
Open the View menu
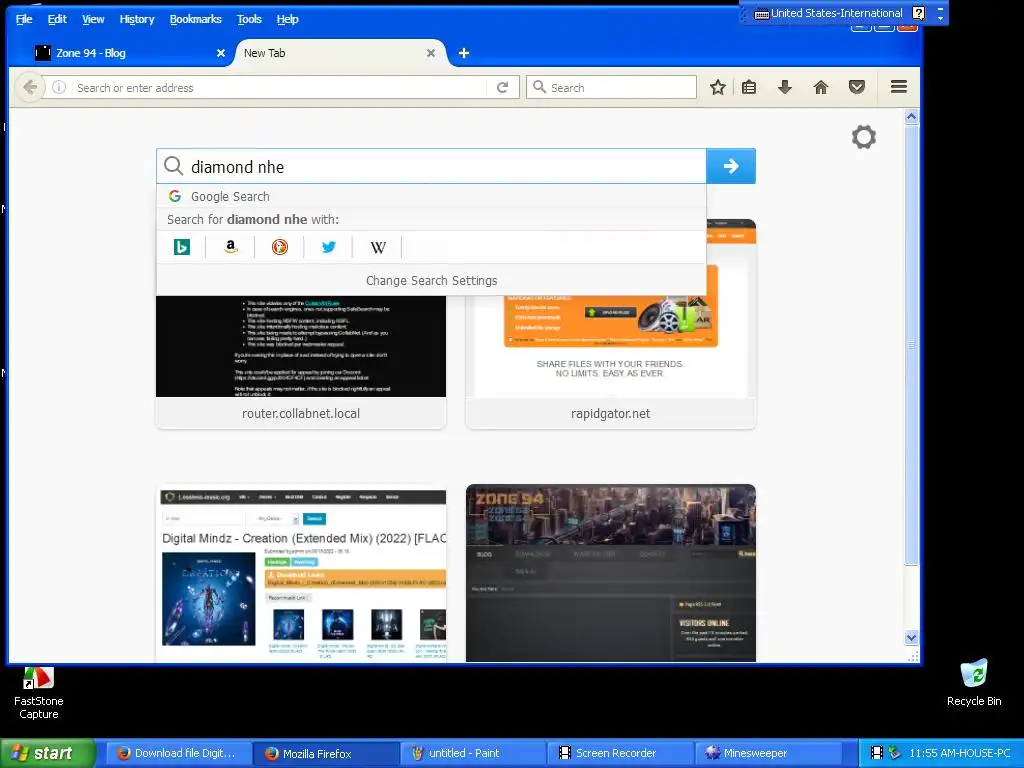(93, 19)
